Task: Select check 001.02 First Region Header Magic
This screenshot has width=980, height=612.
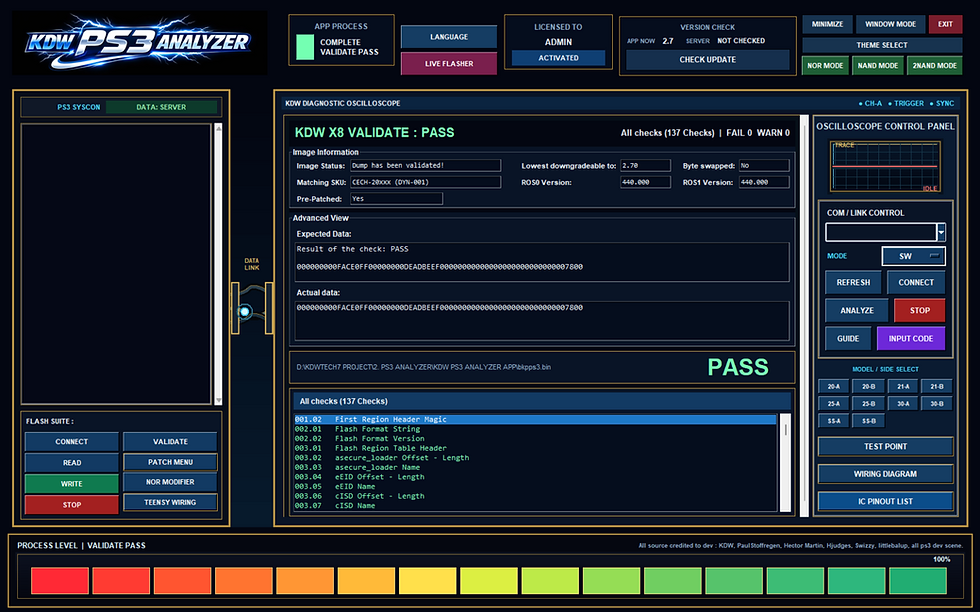Action: click(x=535, y=419)
